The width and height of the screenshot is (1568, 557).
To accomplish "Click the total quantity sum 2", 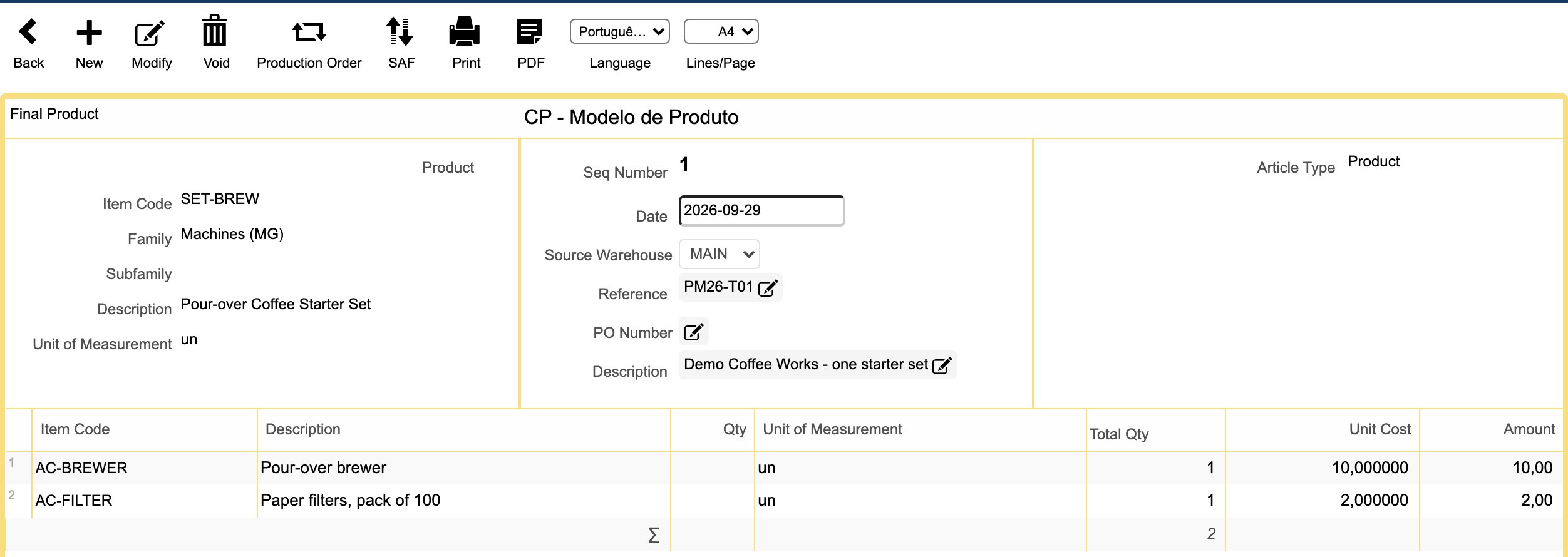I will (x=1211, y=534).
